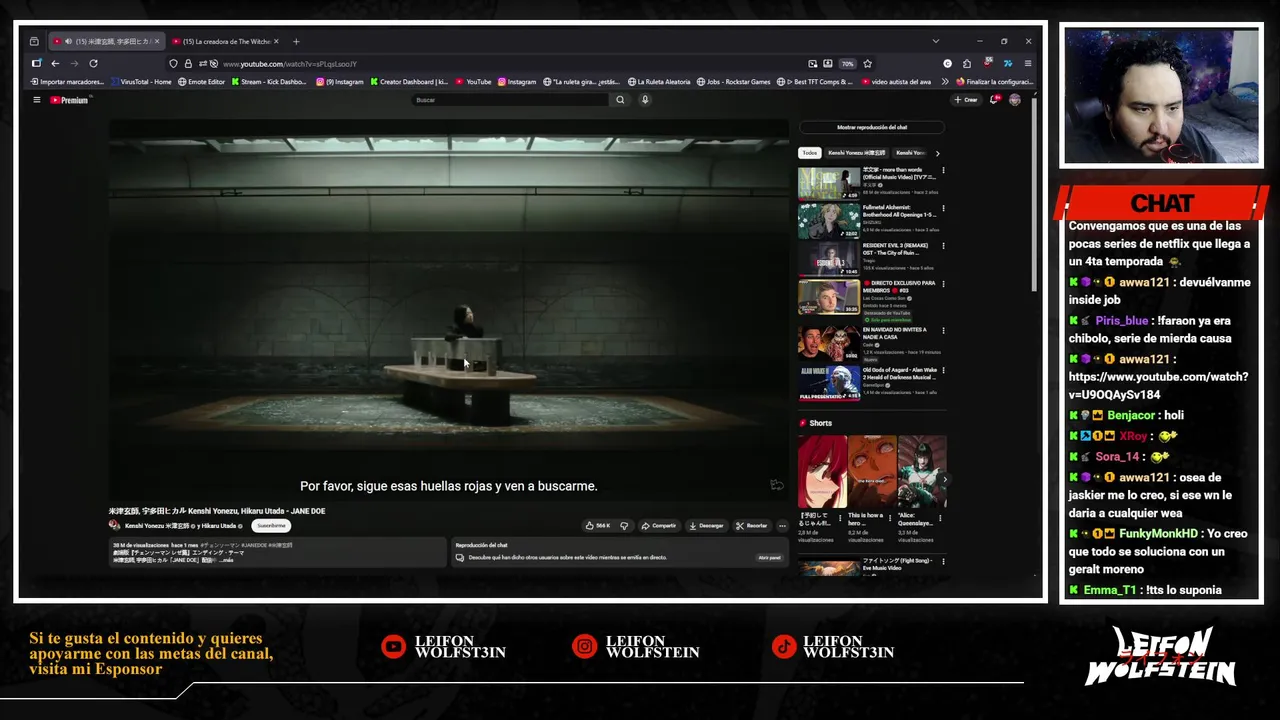Download the video with Descargar button
Screen dimensions: 1280x720
(707, 525)
